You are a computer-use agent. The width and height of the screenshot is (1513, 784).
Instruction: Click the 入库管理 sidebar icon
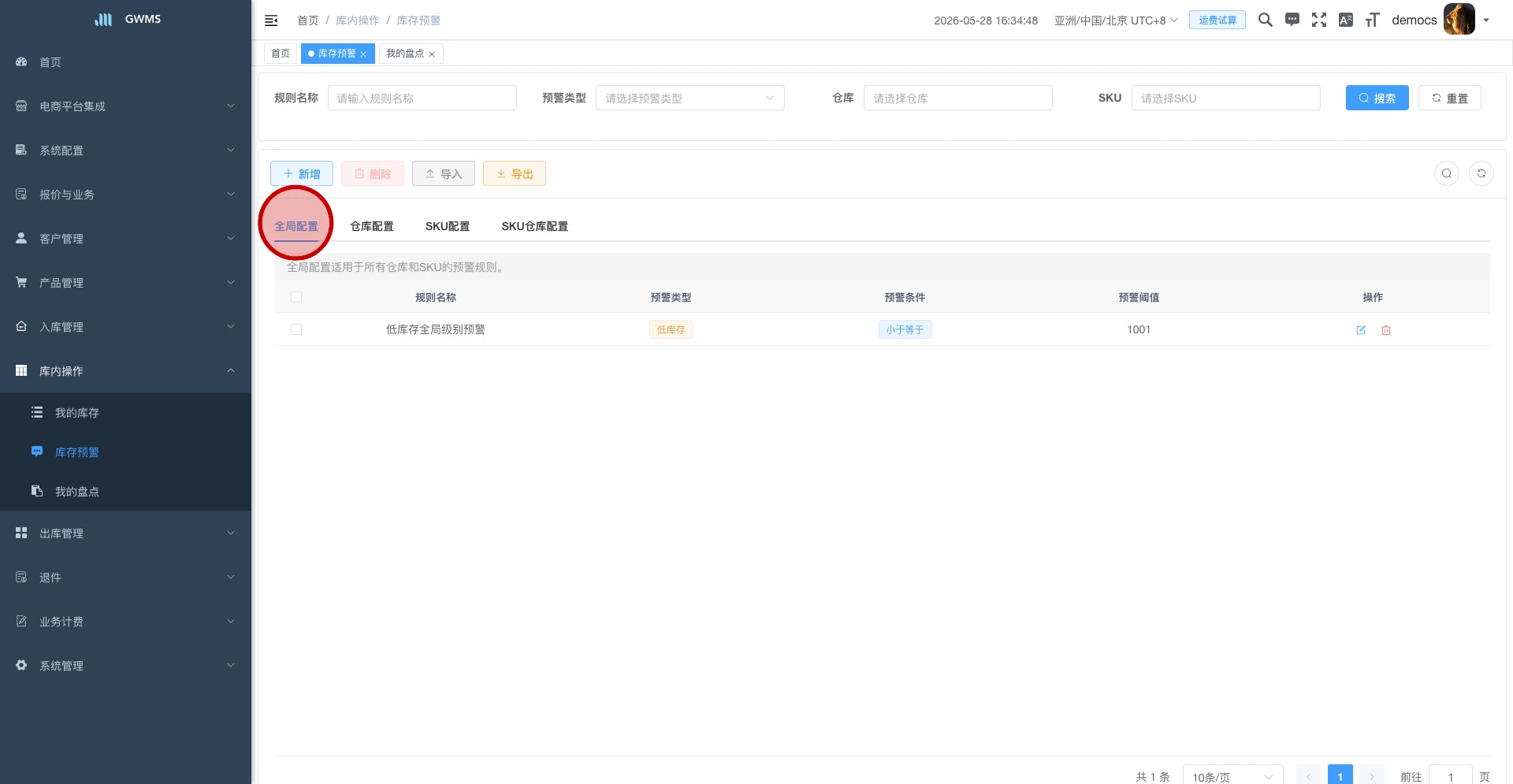coord(21,326)
